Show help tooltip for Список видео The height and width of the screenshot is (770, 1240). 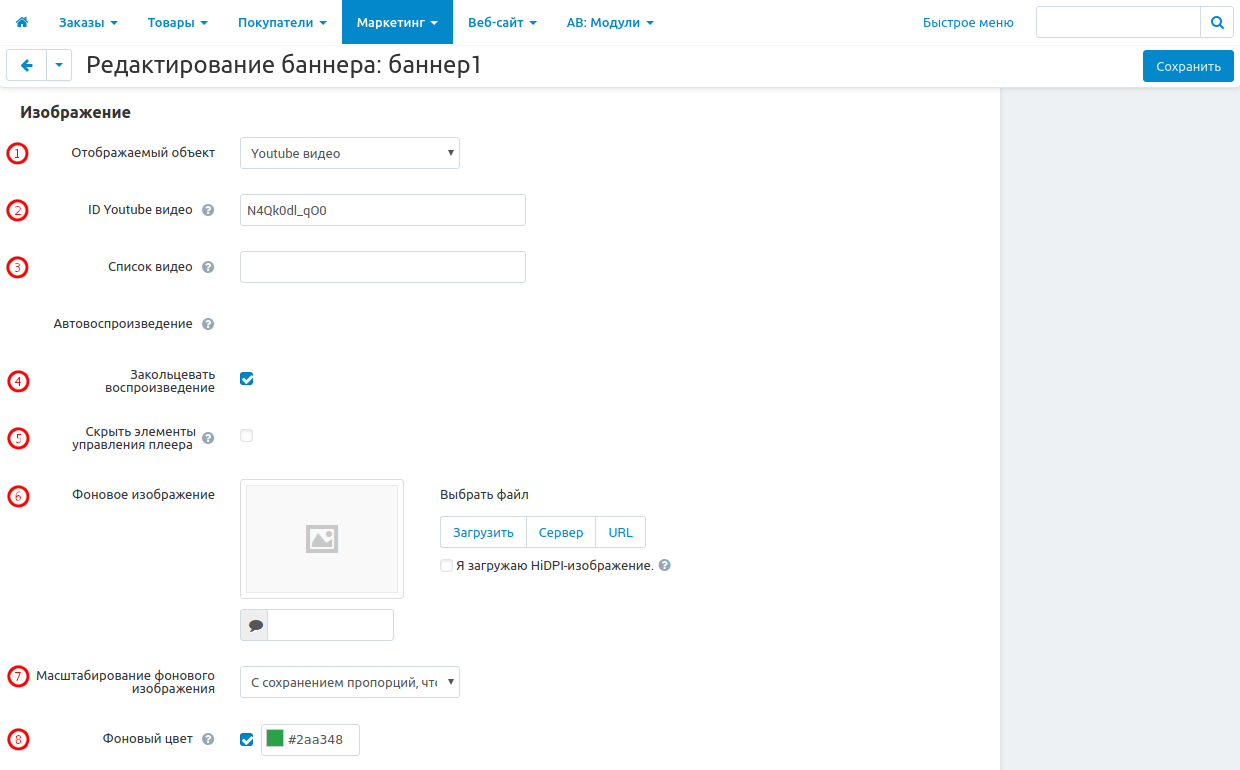point(208,268)
